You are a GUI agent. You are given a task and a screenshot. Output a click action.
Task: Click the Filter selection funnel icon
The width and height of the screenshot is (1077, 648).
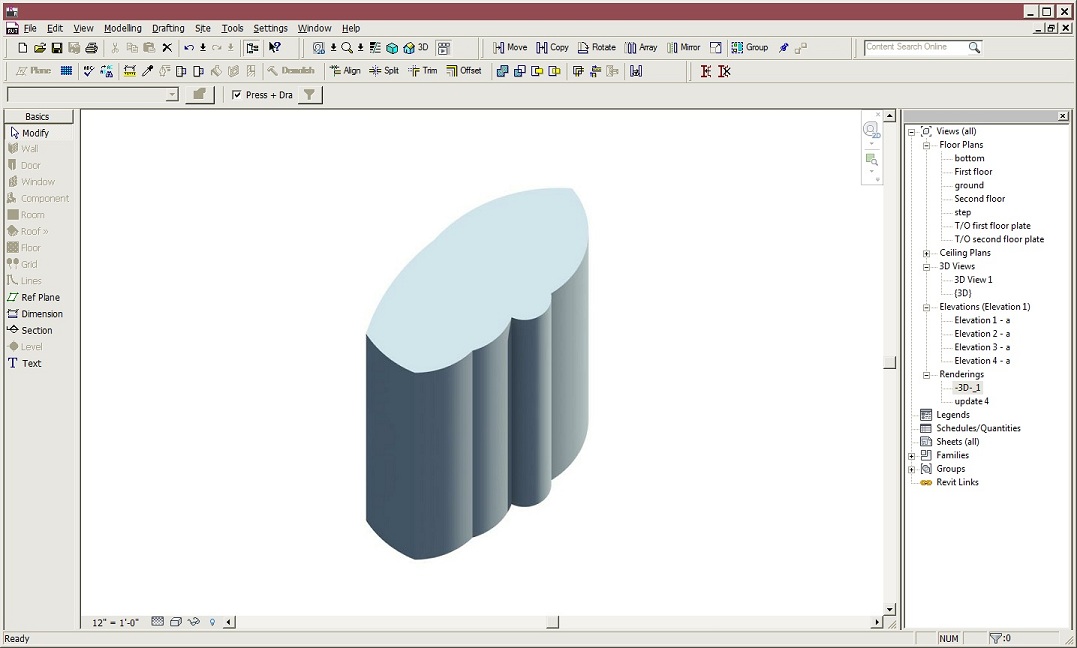(x=310, y=95)
